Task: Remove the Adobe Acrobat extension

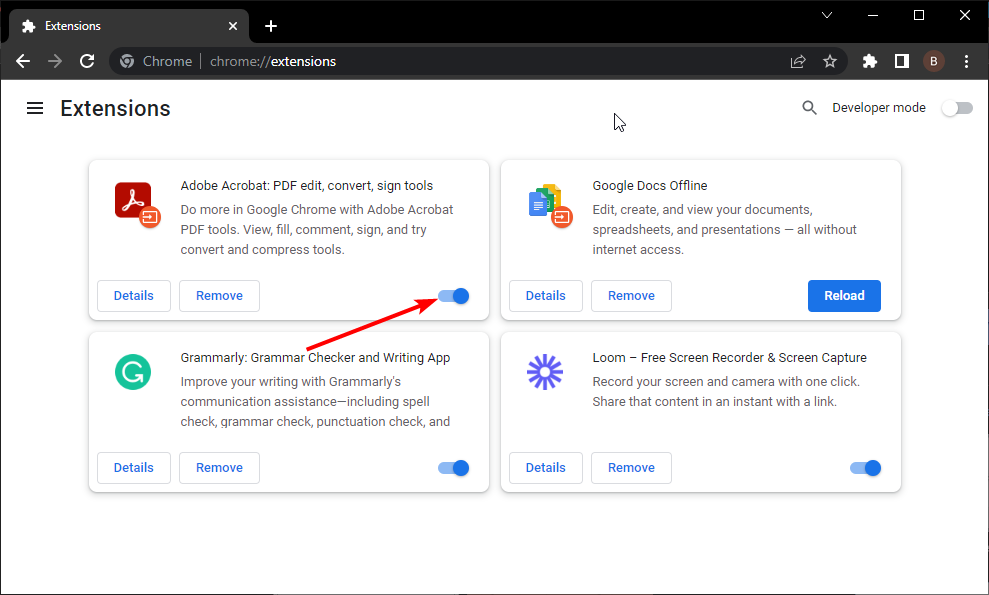Action: coord(219,296)
